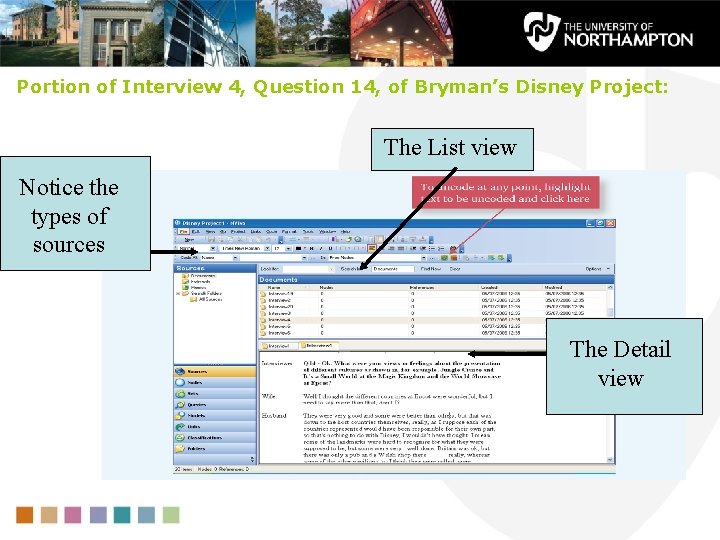Sort list by the References column header
720x540 pixels.
[x=443, y=287]
